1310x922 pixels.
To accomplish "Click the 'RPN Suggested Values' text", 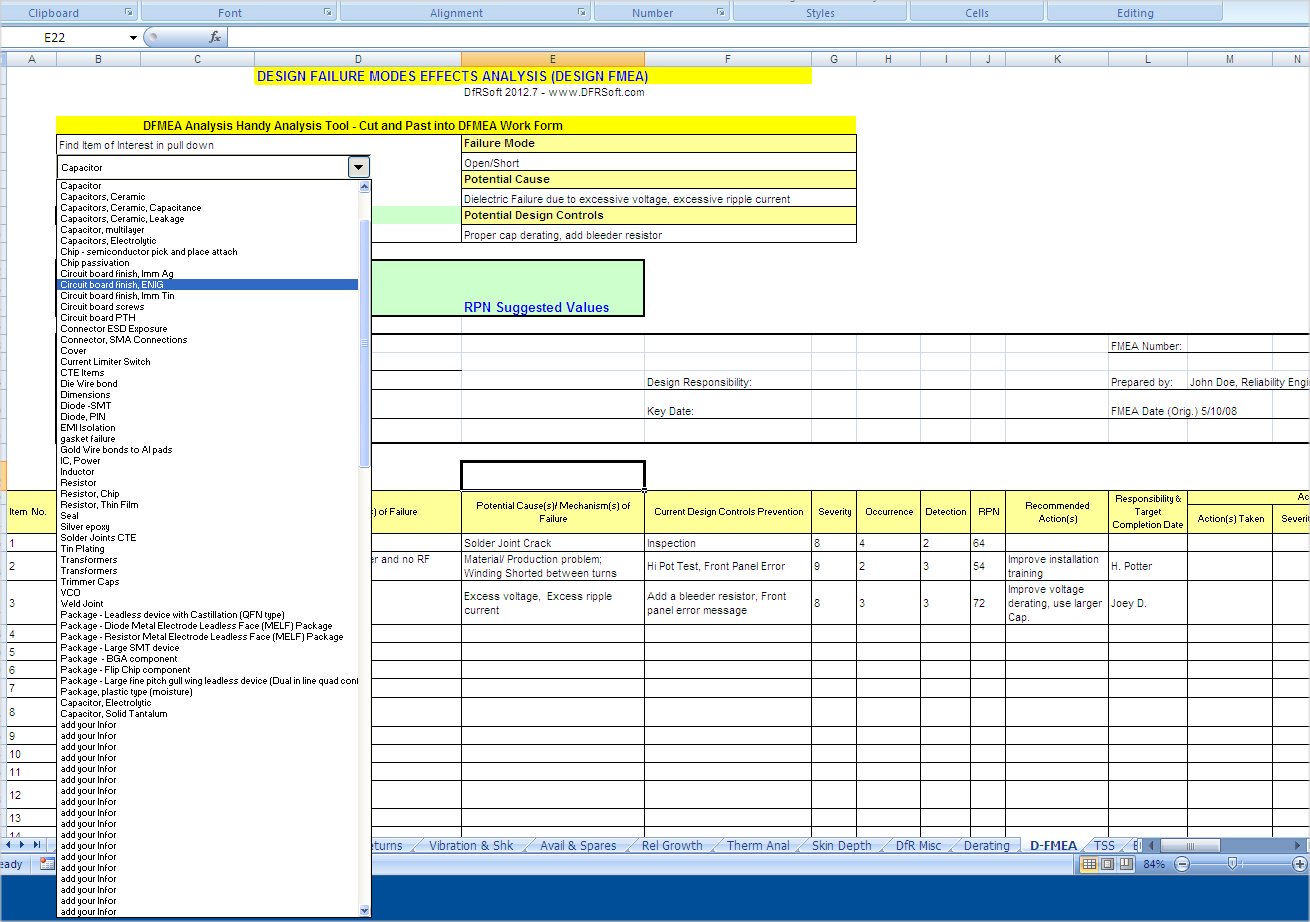I will click(x=536, y=307).
